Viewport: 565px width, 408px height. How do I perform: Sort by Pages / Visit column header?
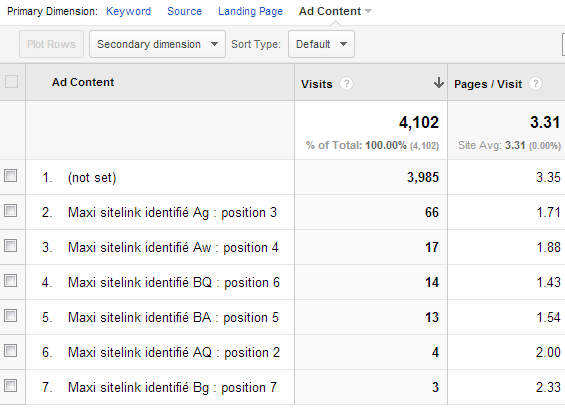488,84
